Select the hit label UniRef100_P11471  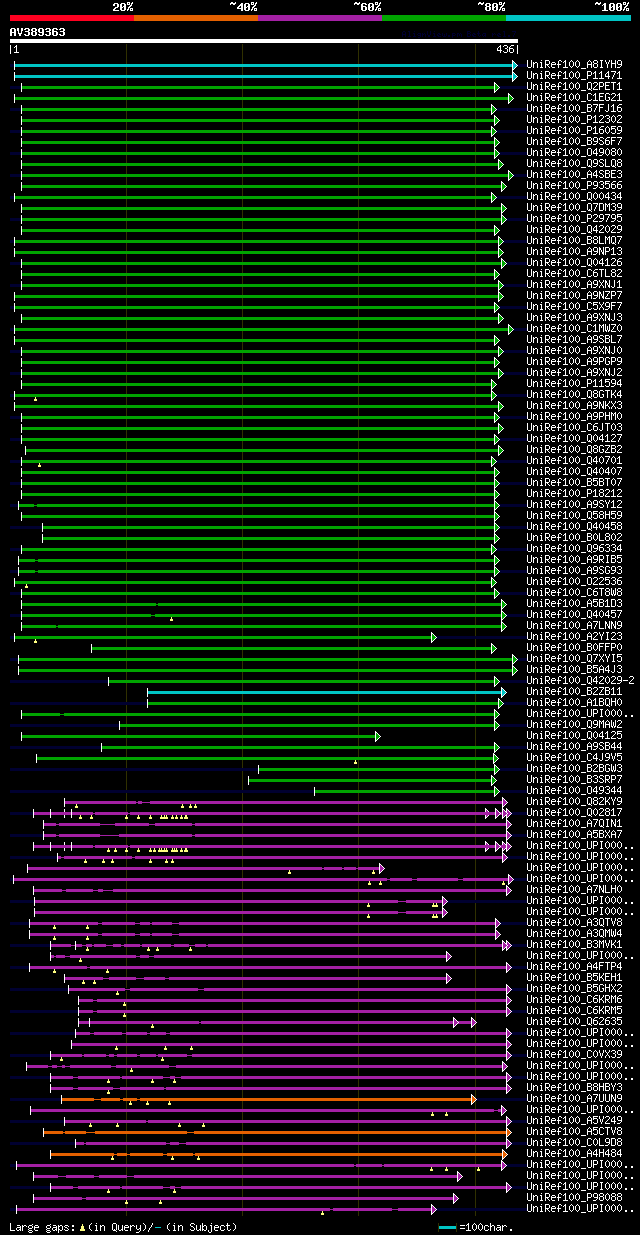pyautogui.click(x=576, y=75)
